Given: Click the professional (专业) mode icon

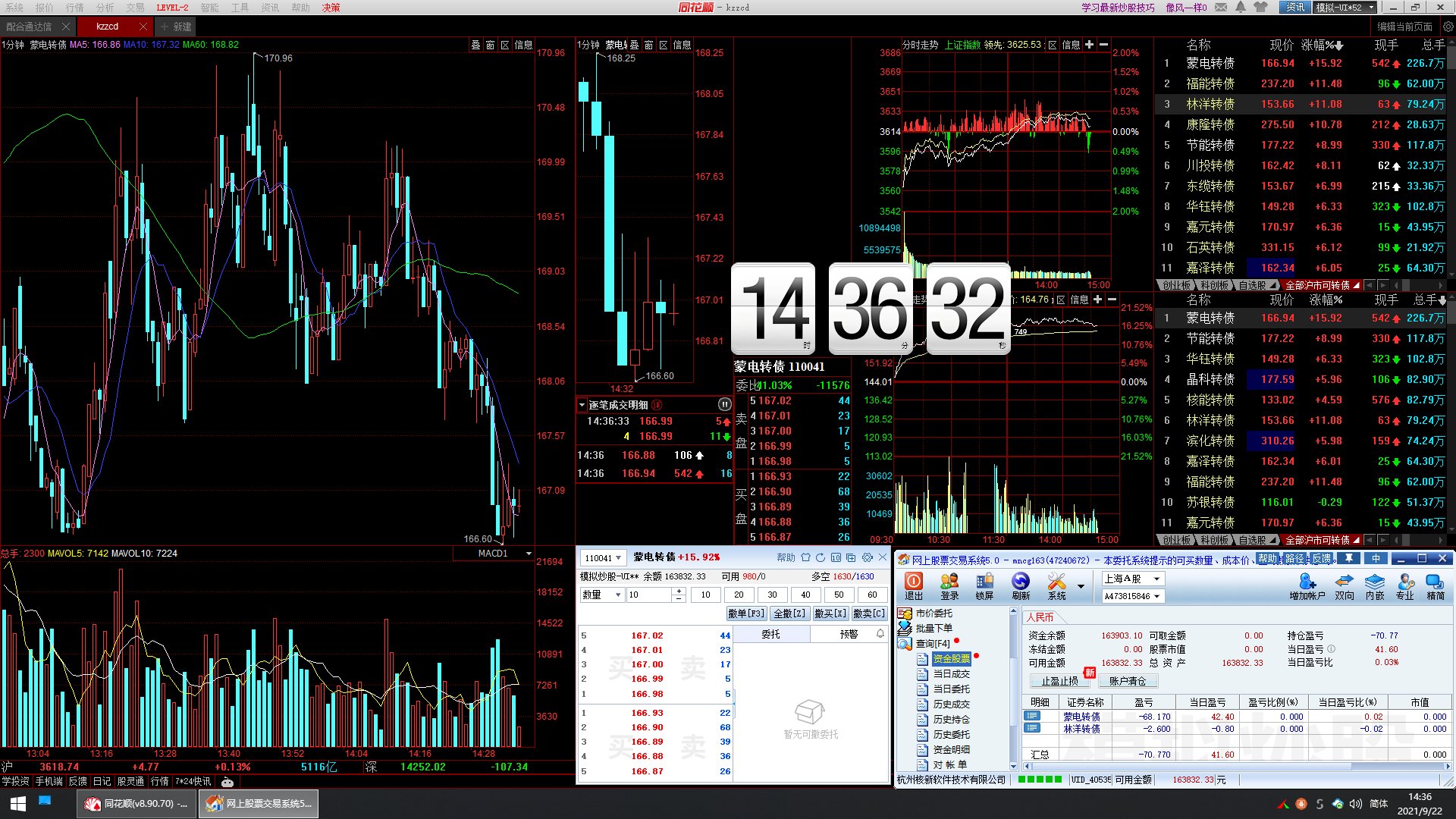Looking at the screenshot, I should click(x=1405, y=585).
